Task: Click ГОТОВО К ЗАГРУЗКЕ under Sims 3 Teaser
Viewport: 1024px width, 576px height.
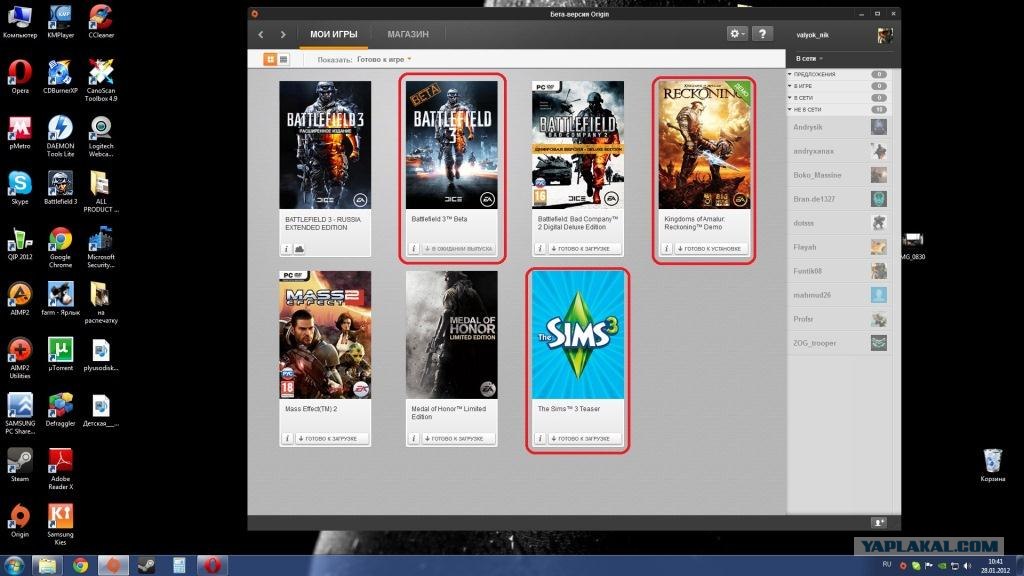Action: pyautogui.click(x=584, y=439)
